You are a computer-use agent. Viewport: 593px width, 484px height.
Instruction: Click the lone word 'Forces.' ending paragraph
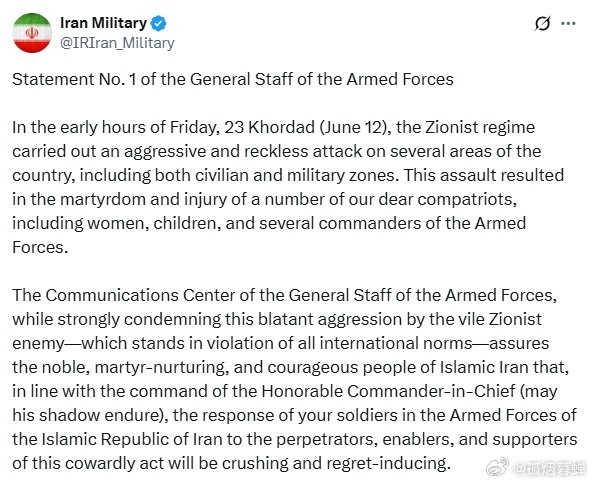click(x=40, y=247)
